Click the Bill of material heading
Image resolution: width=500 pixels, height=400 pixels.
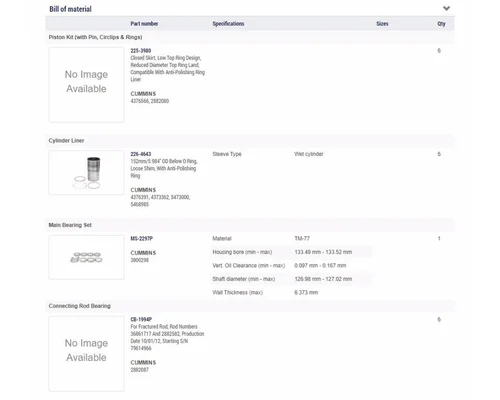click(70, 9)
